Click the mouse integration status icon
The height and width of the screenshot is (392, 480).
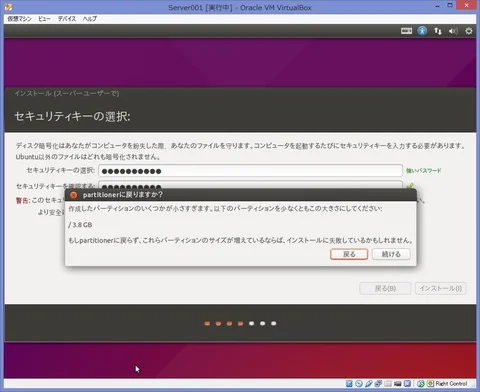[x=421, y=384]
